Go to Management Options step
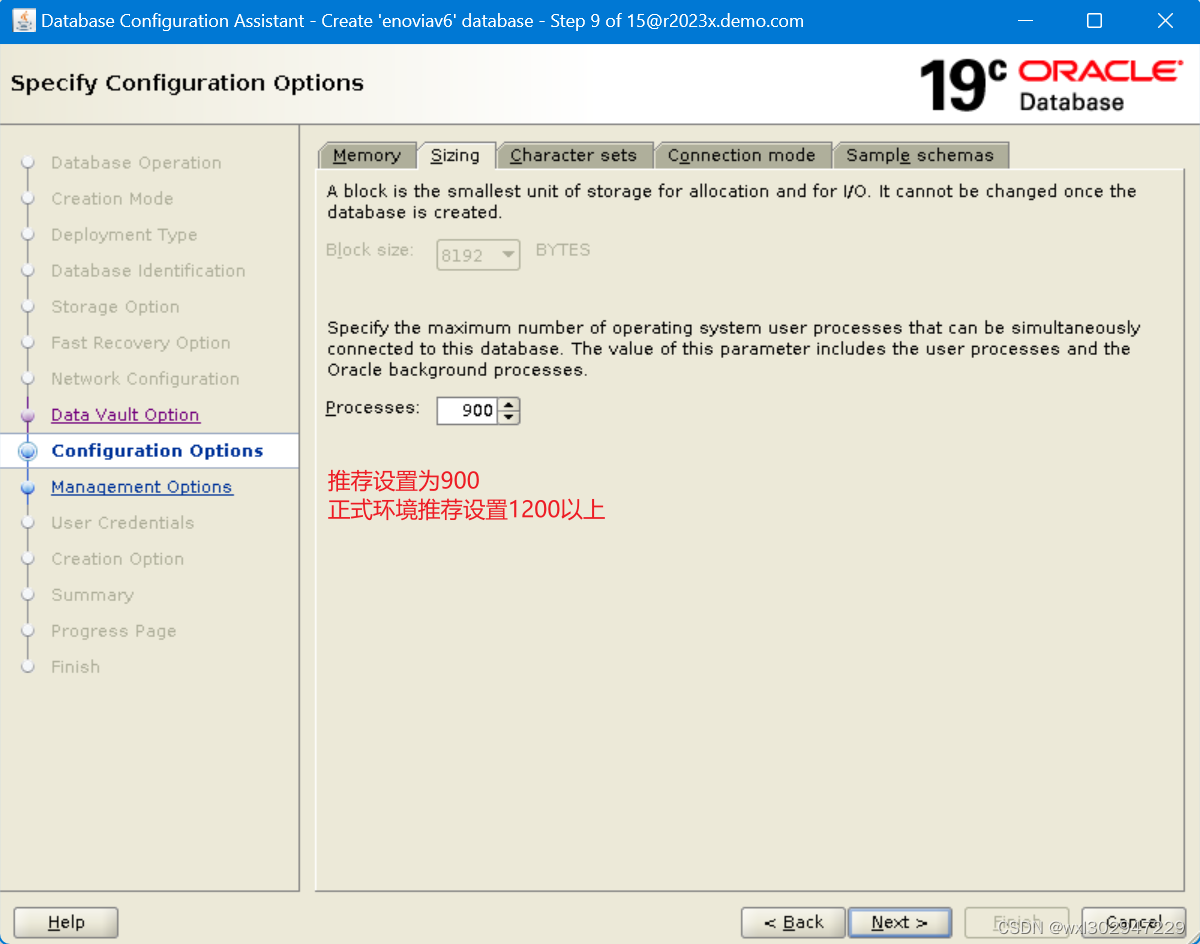 (142, 487)
